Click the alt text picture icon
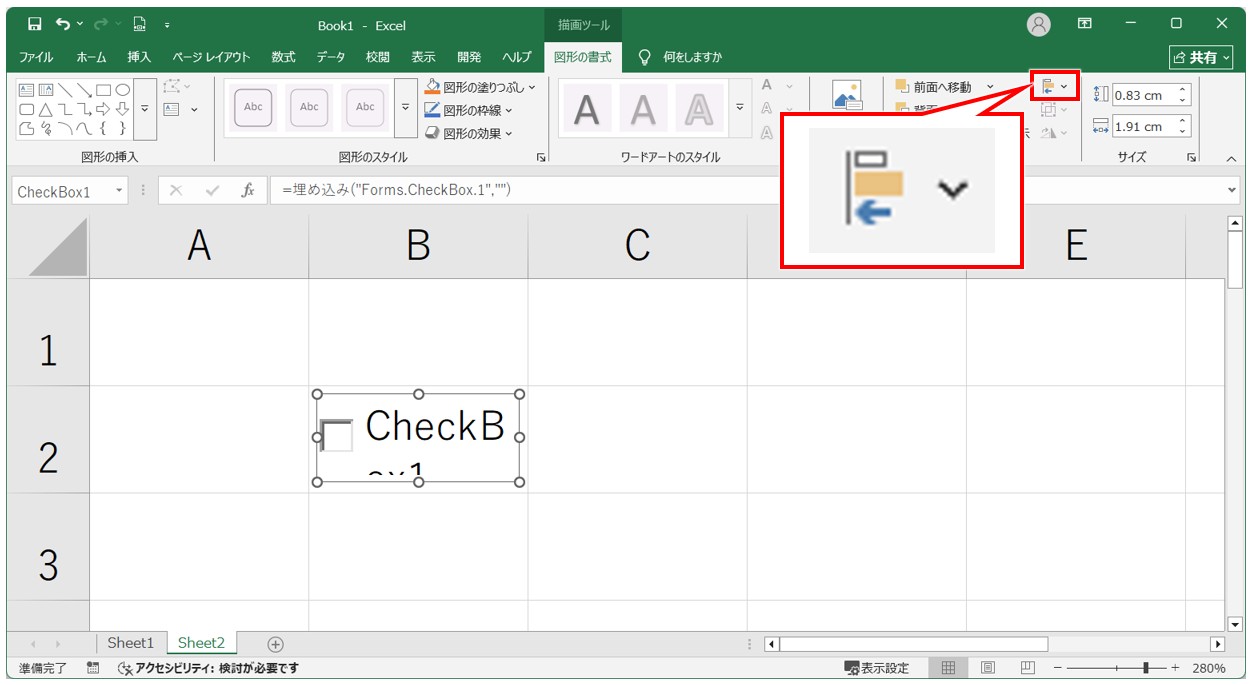The width and height of the screenshot is (1253, 685). click(847, 95)
